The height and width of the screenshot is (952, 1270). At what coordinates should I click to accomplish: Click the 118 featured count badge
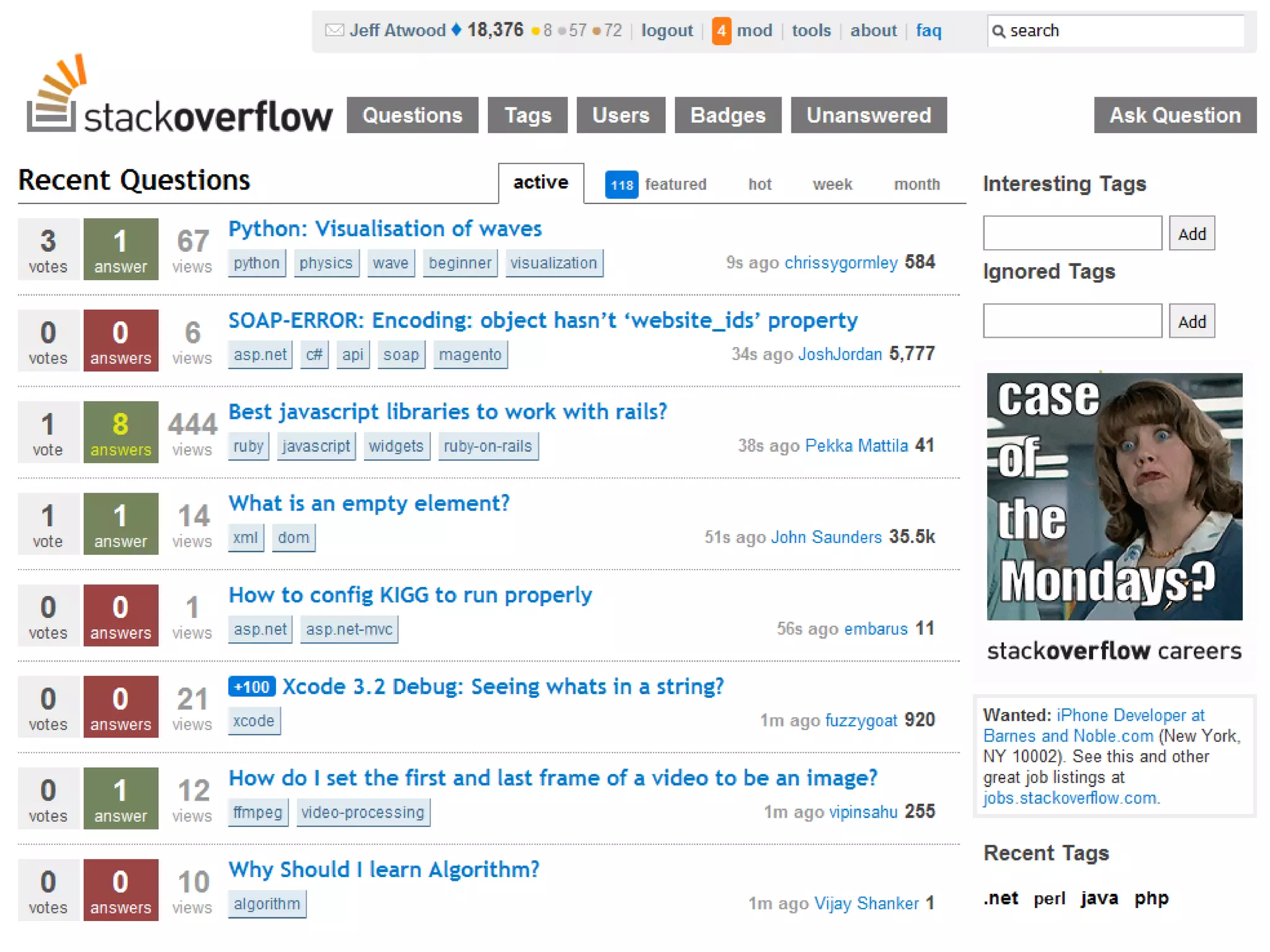(x=621, y=185)
